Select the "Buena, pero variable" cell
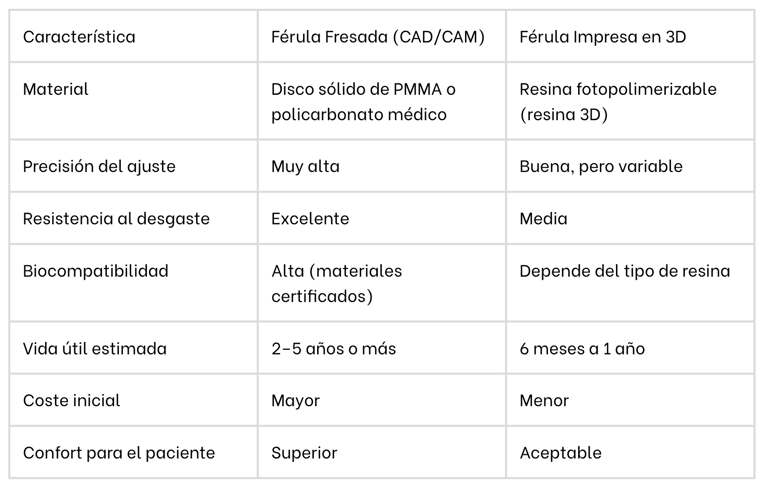The image size is (768, 487). coord(601,166)
